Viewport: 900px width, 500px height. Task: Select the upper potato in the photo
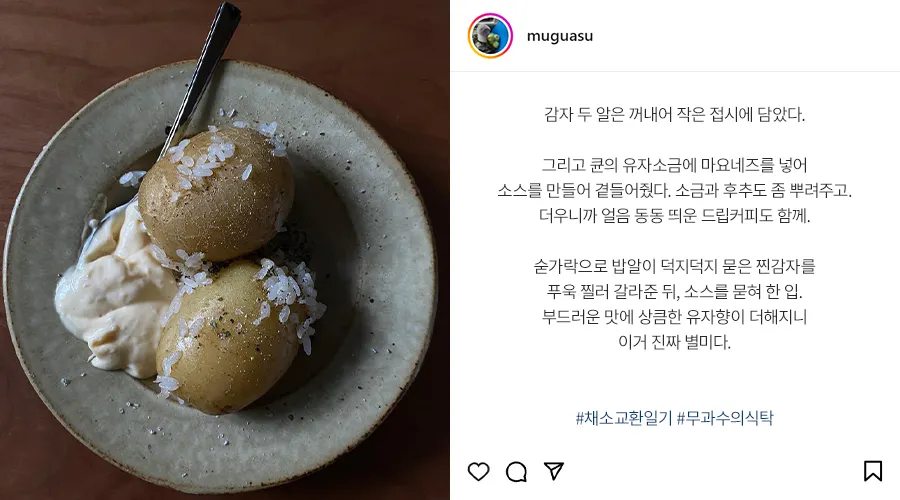click(x=216, y=193)
